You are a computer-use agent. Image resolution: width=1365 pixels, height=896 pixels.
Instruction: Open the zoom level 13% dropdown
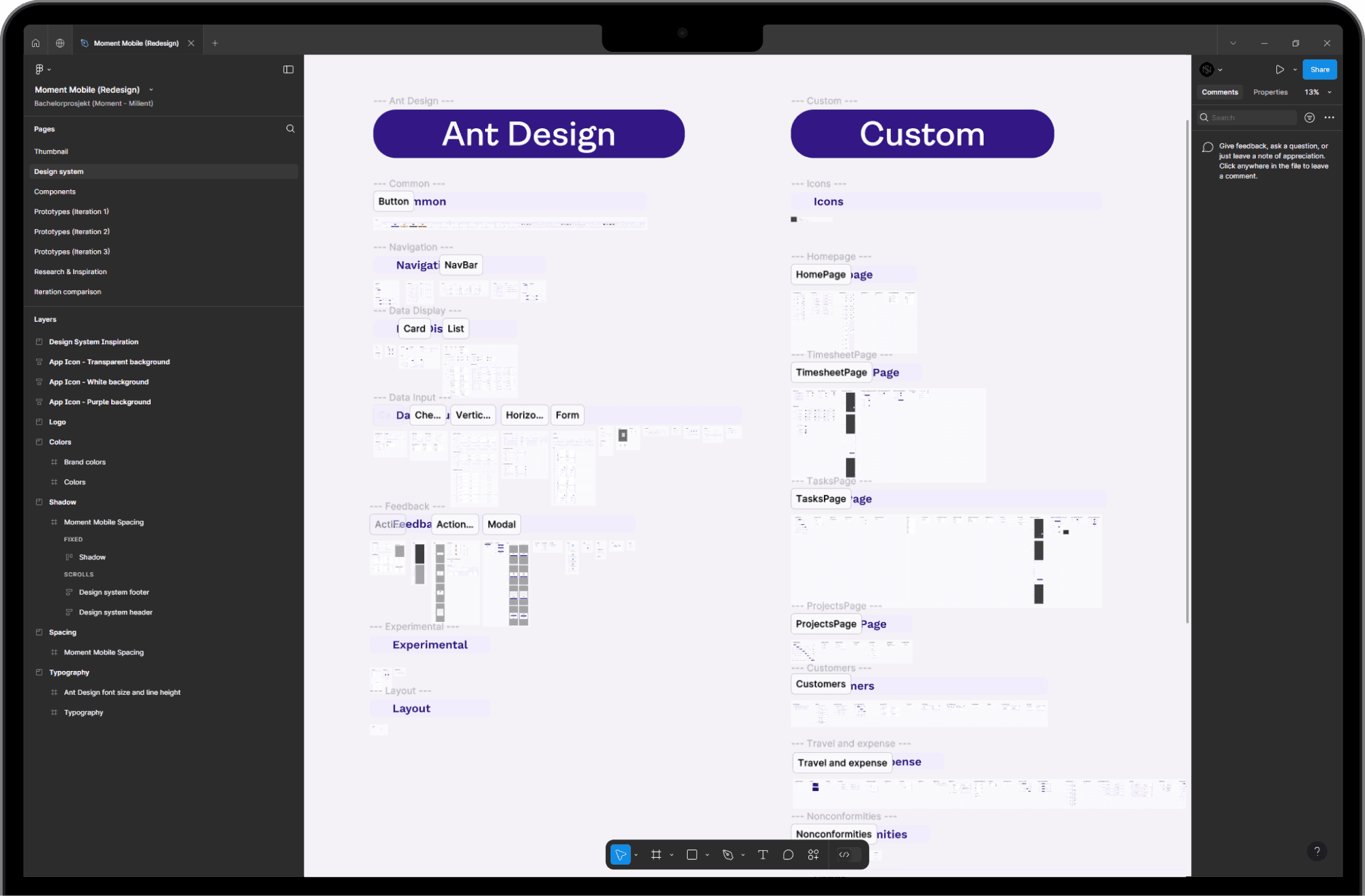pyautogui.click(x=1317, y=92)
